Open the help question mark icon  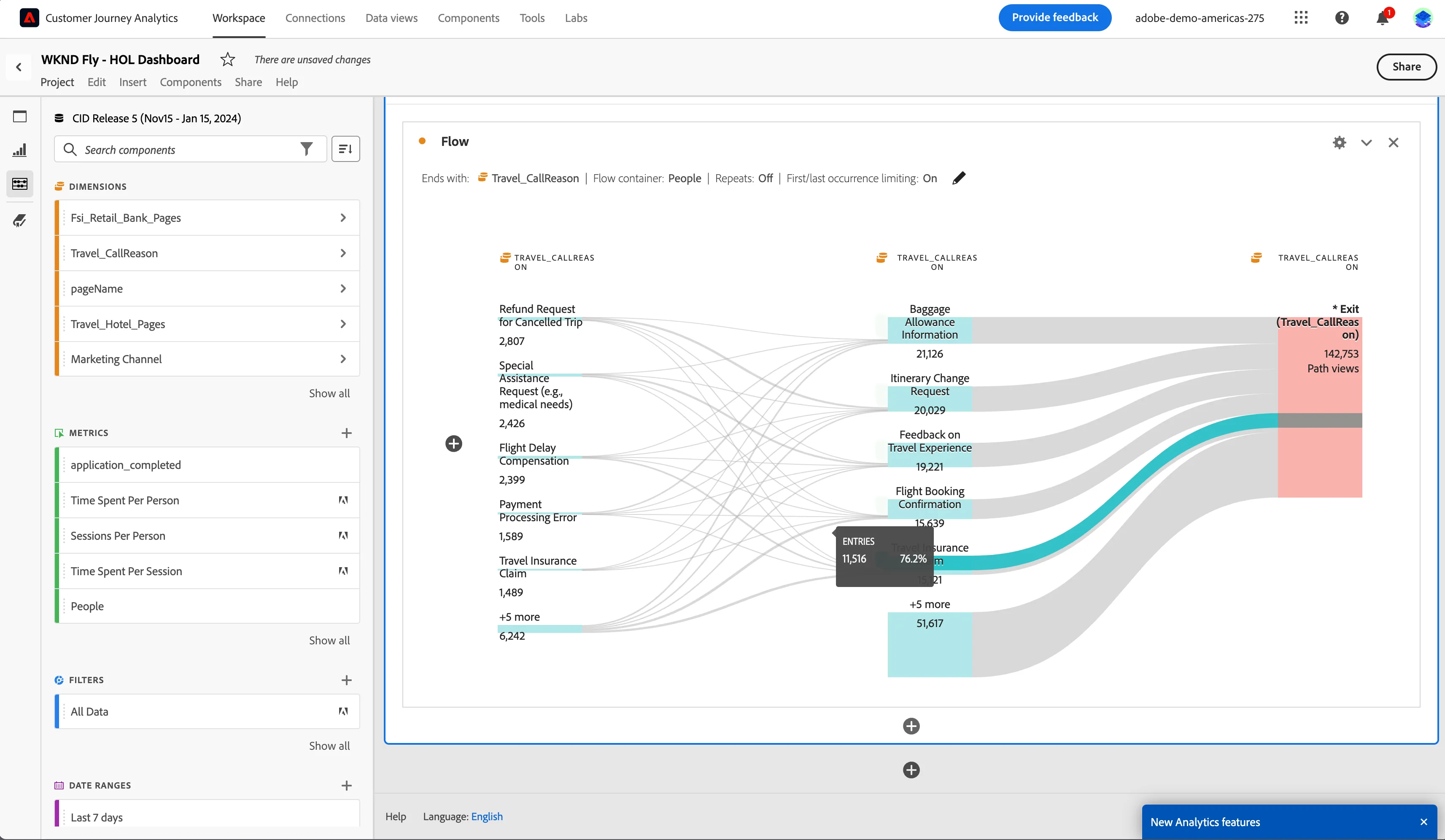point(1341,18)
